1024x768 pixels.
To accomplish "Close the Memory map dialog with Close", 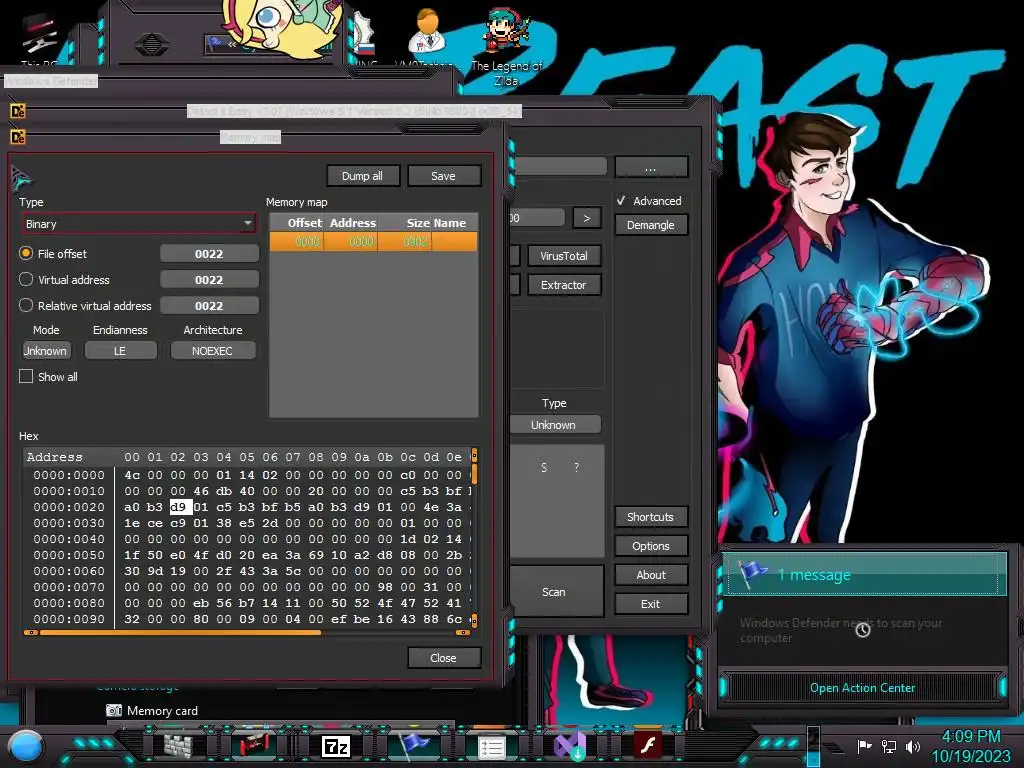I will point(443,658).
